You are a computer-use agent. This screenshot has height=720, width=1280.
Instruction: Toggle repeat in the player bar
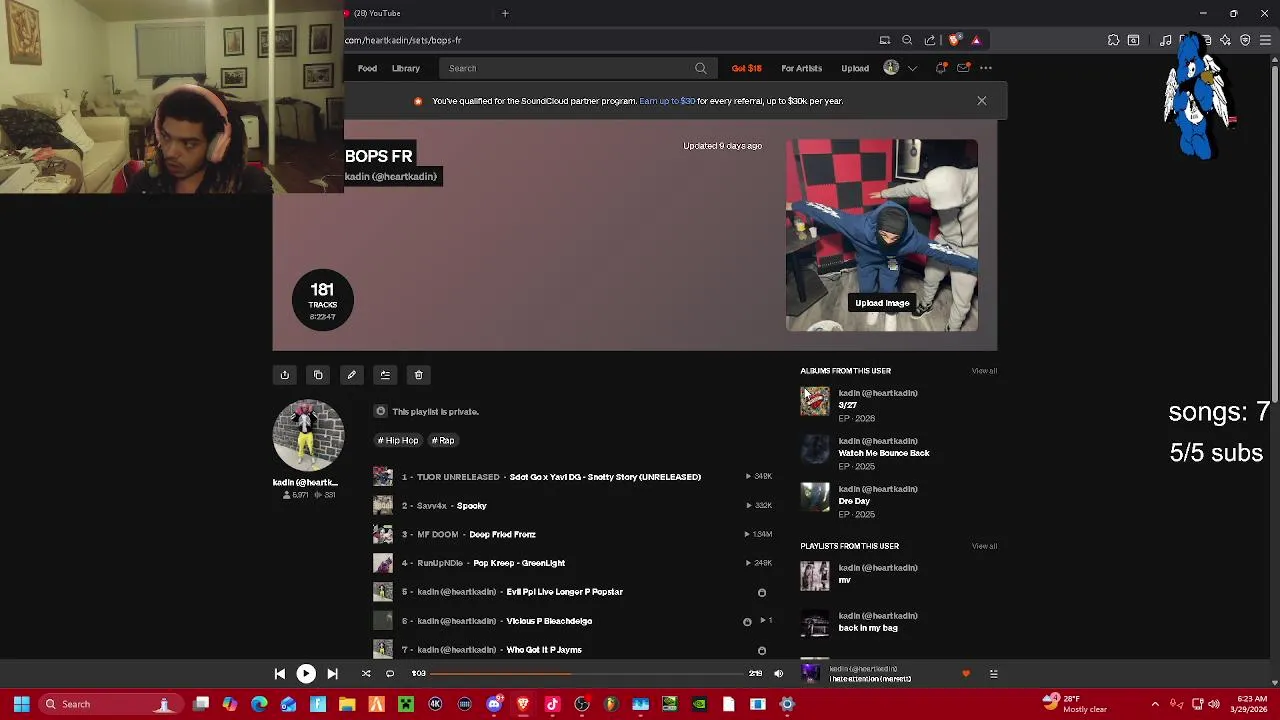point(390,674)
